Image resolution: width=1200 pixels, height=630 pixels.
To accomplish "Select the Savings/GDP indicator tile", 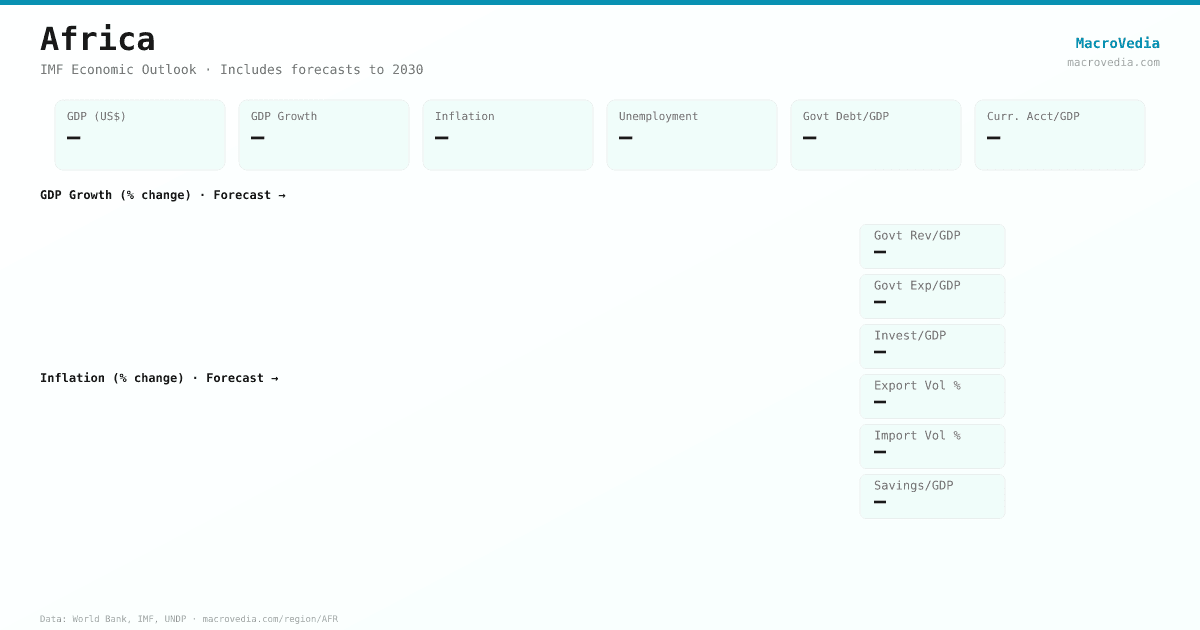I will (932, 496).
